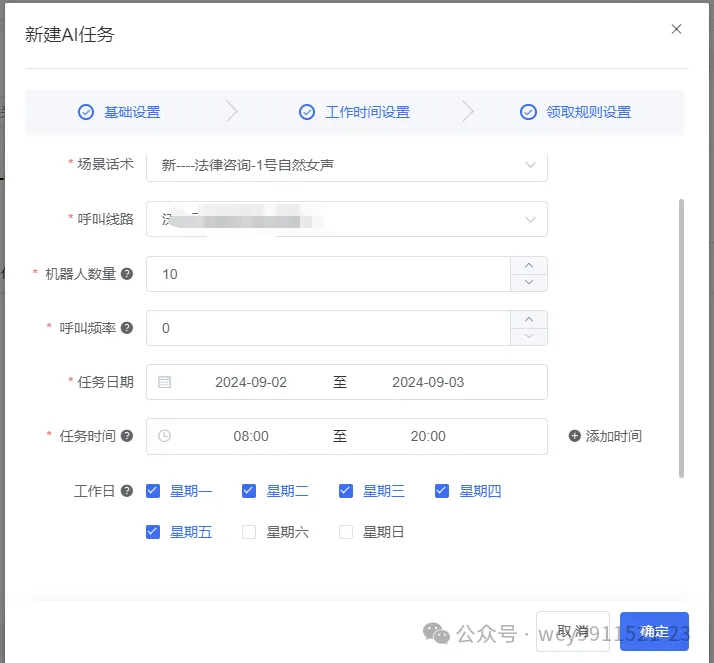This screenshot has width=714, height=663.
Task: Open the 呼叫线路 dropdown
Action: [347, 219]
